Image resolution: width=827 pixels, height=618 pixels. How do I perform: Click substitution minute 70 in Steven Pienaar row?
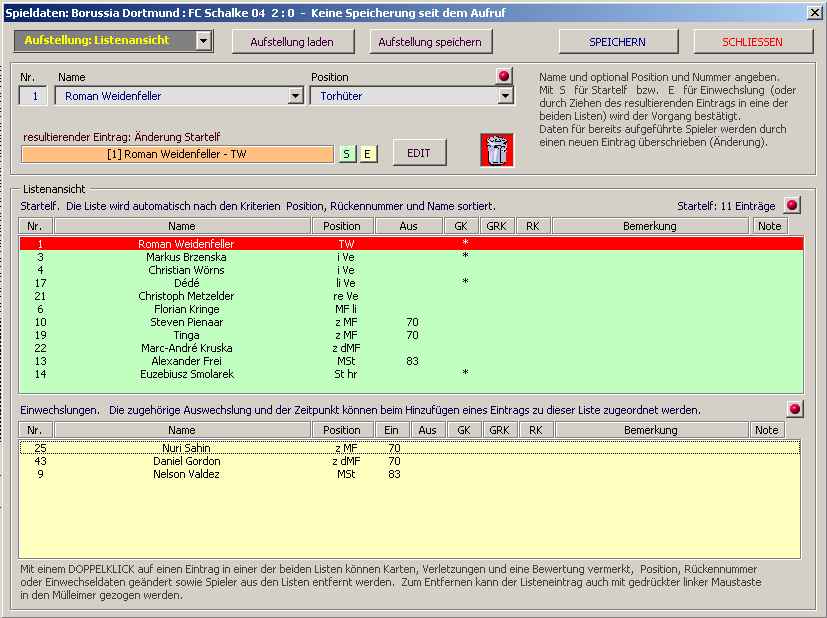[x=412, y=322]
